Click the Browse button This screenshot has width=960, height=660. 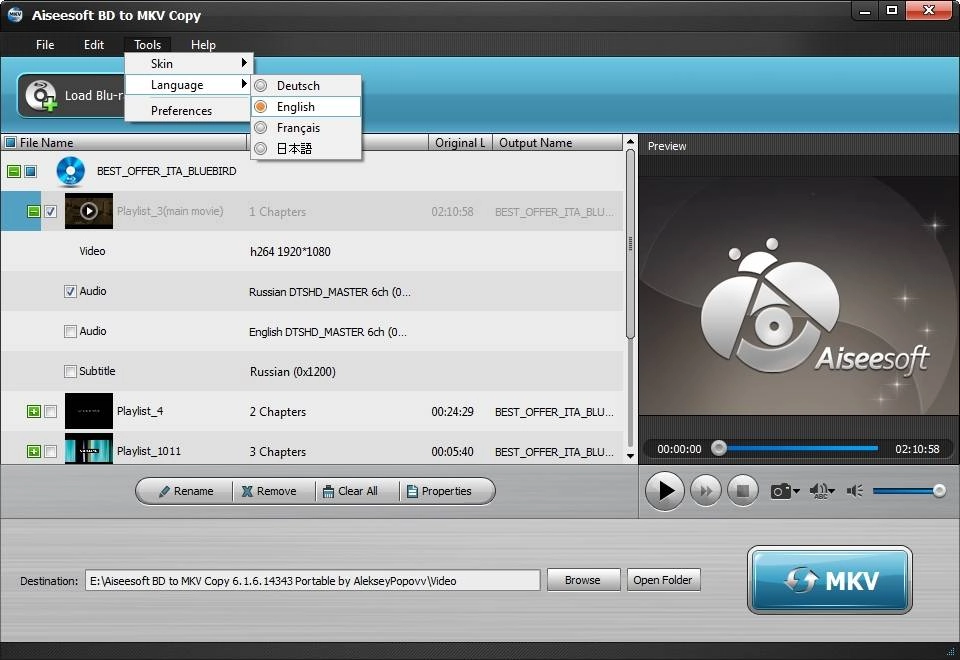[583, 580]
